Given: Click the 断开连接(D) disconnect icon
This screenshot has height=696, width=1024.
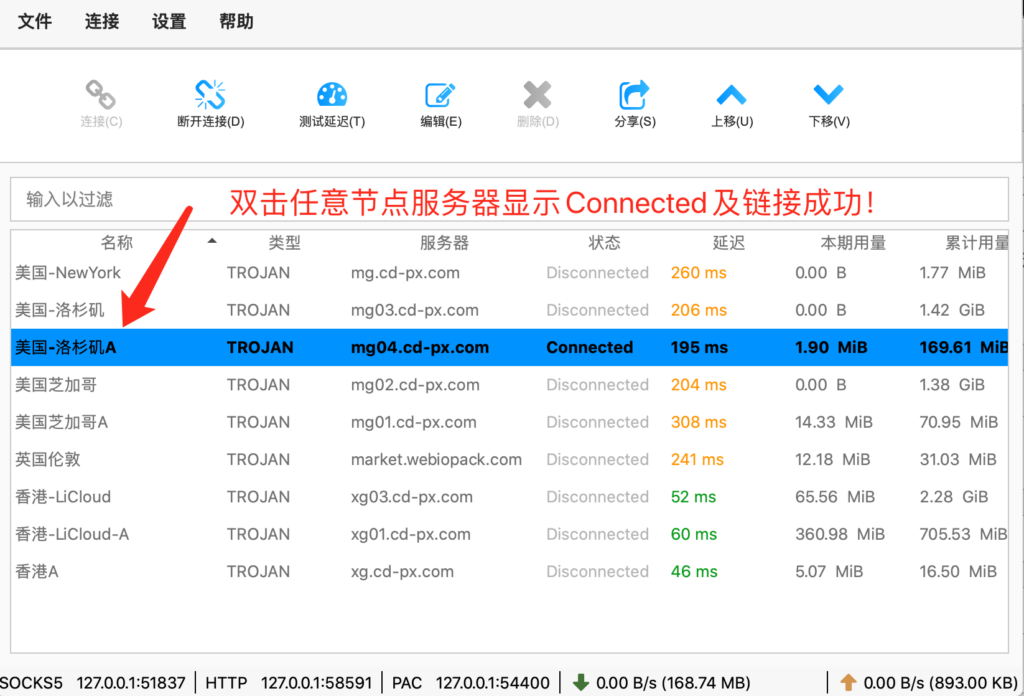Looking at the screenshot, I should tap(209, 100).
